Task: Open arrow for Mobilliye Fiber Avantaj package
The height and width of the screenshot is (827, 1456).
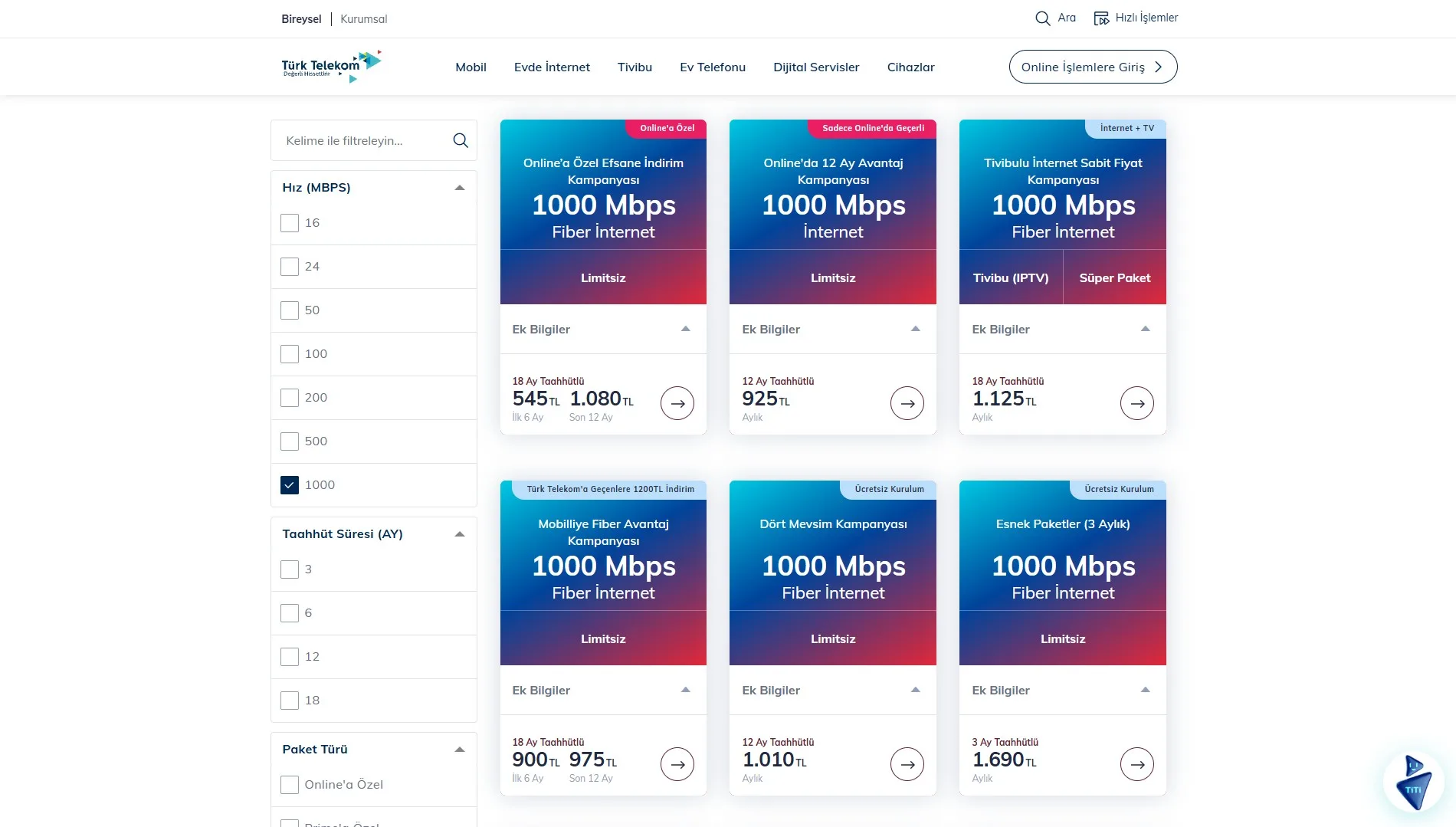Action: coord(677,764)
